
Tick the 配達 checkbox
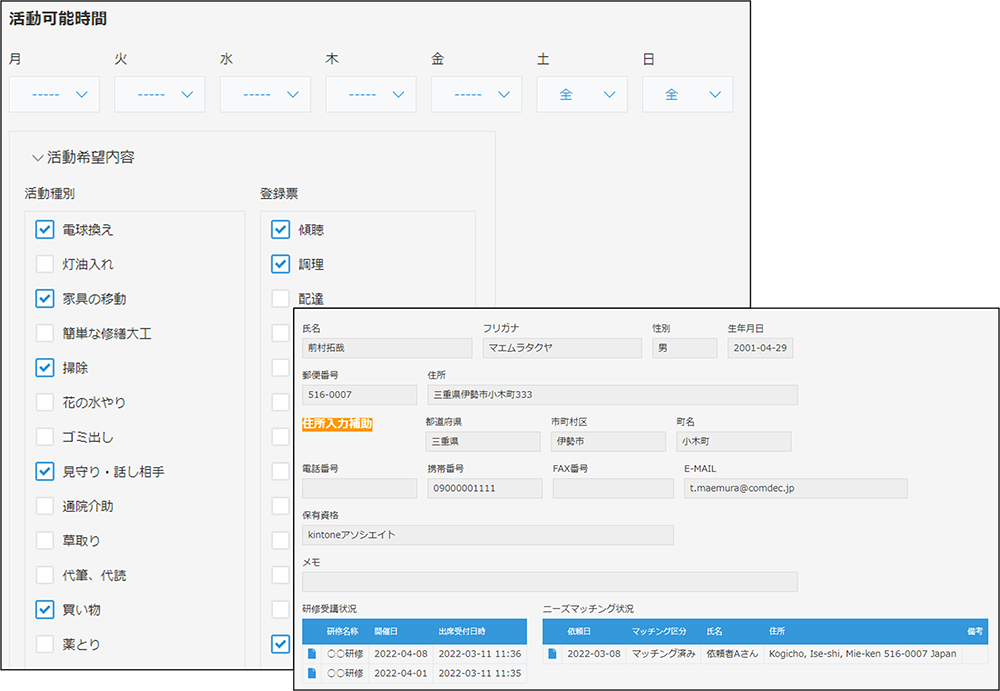280,299
